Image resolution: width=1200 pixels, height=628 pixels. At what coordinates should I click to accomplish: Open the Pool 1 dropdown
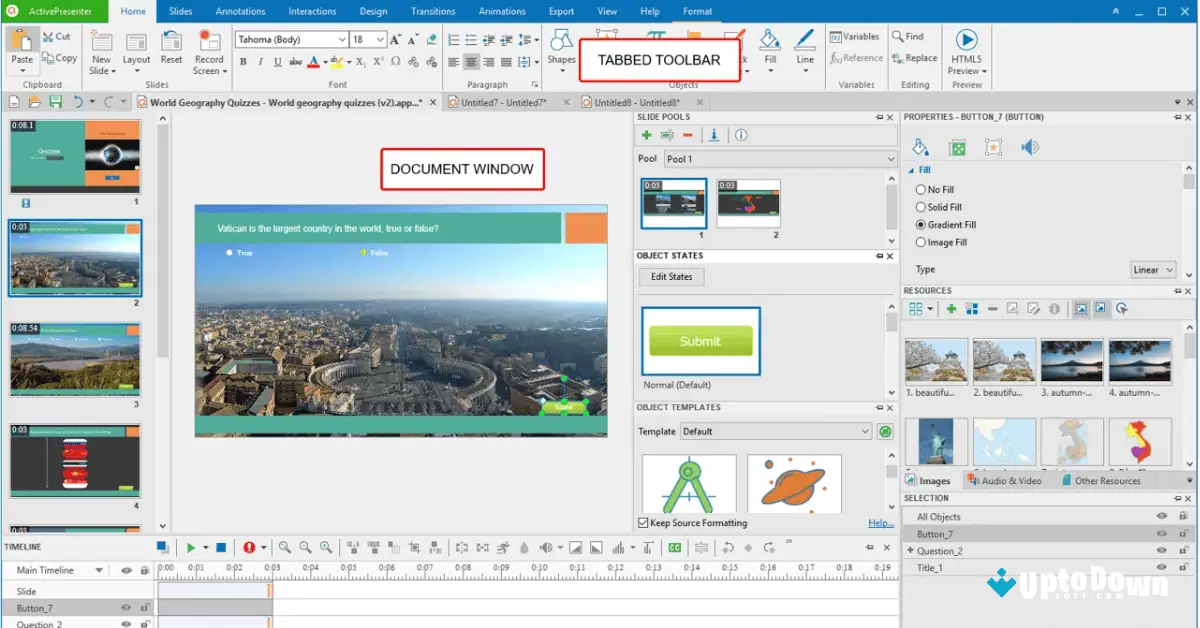click(888, 158)
